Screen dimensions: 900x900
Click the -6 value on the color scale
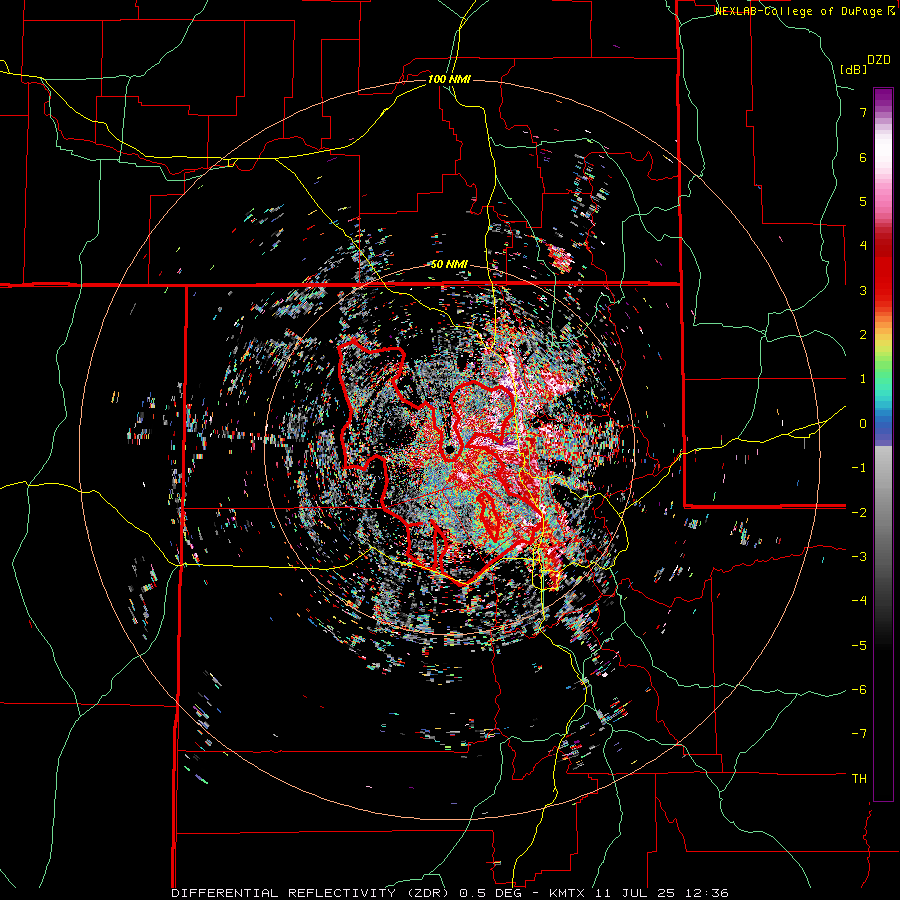click(x=859, y=690)
